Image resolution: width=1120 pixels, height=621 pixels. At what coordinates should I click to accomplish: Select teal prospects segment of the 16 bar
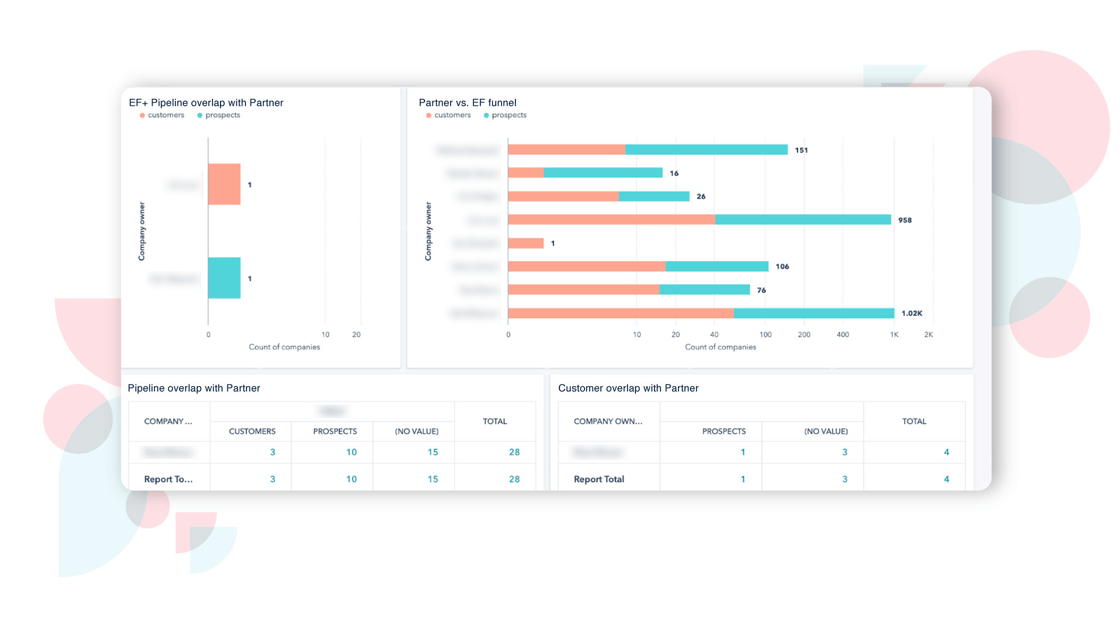pyautogui.click(x=603, y=173)
